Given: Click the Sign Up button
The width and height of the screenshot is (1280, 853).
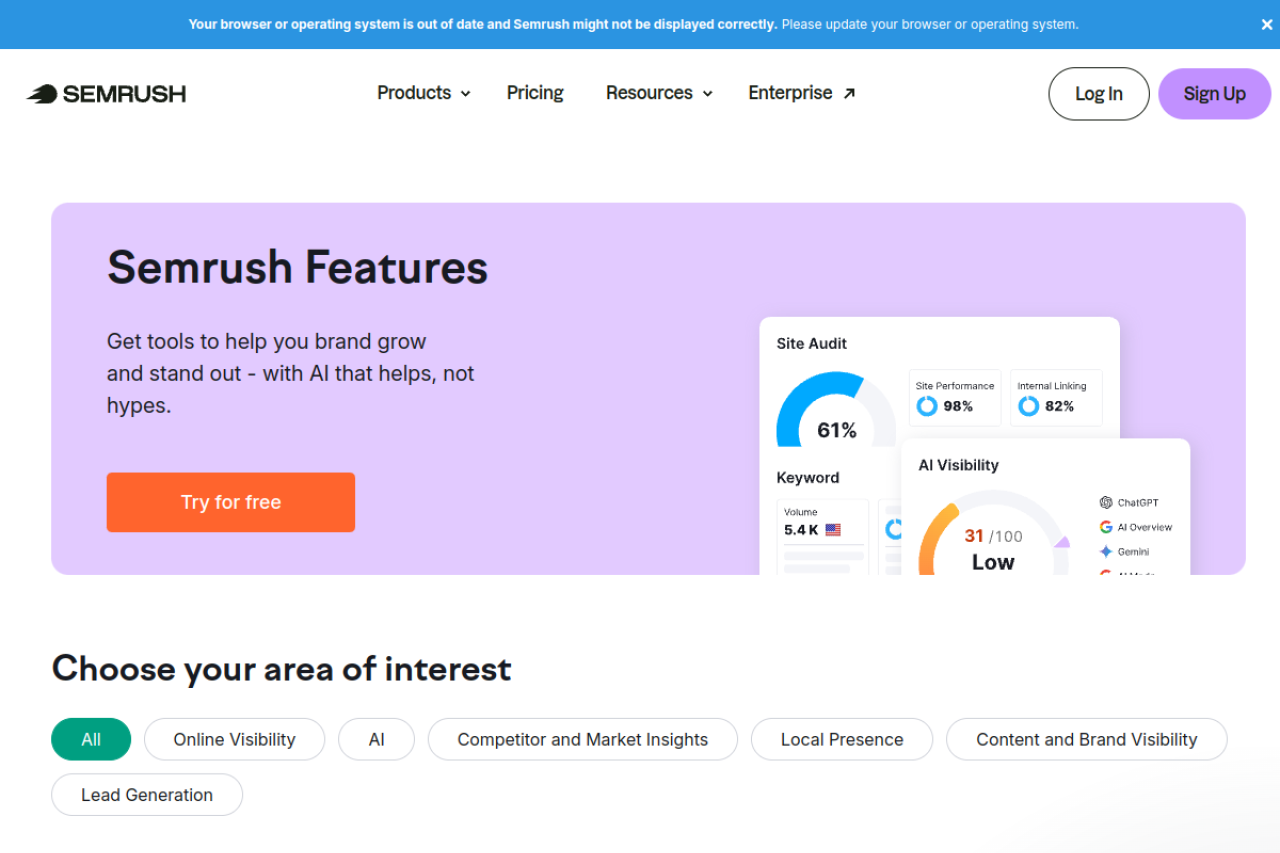Looking at the screenshot, I should point(1214,93).
